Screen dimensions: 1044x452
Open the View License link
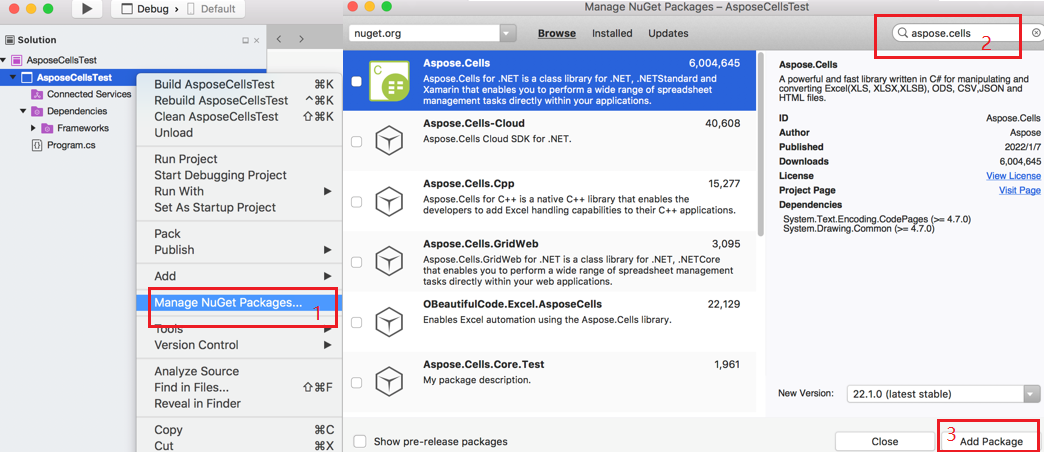click(x=1013, y=176)
